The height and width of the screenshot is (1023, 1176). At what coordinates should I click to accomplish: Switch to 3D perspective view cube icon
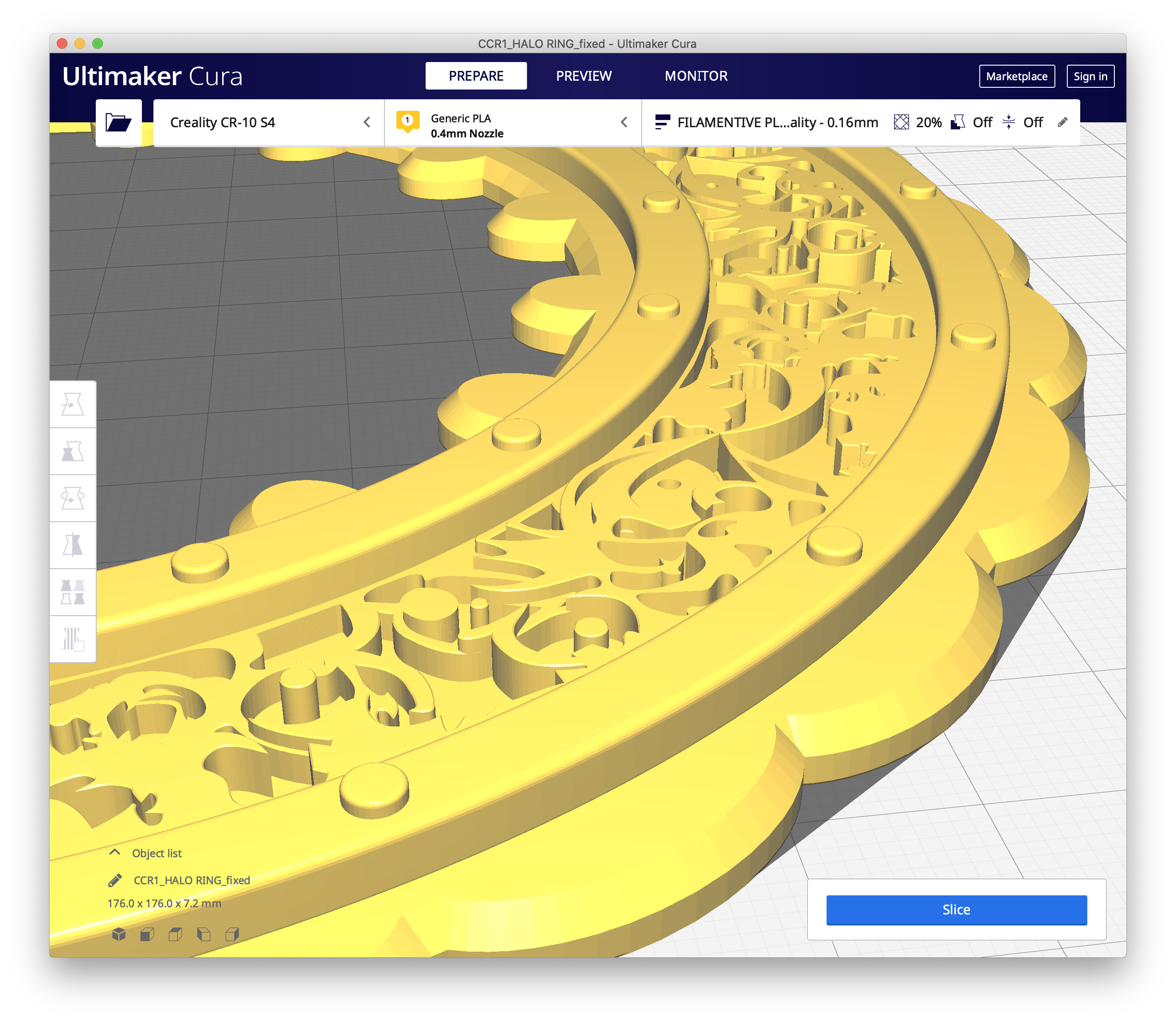[119, 934]
